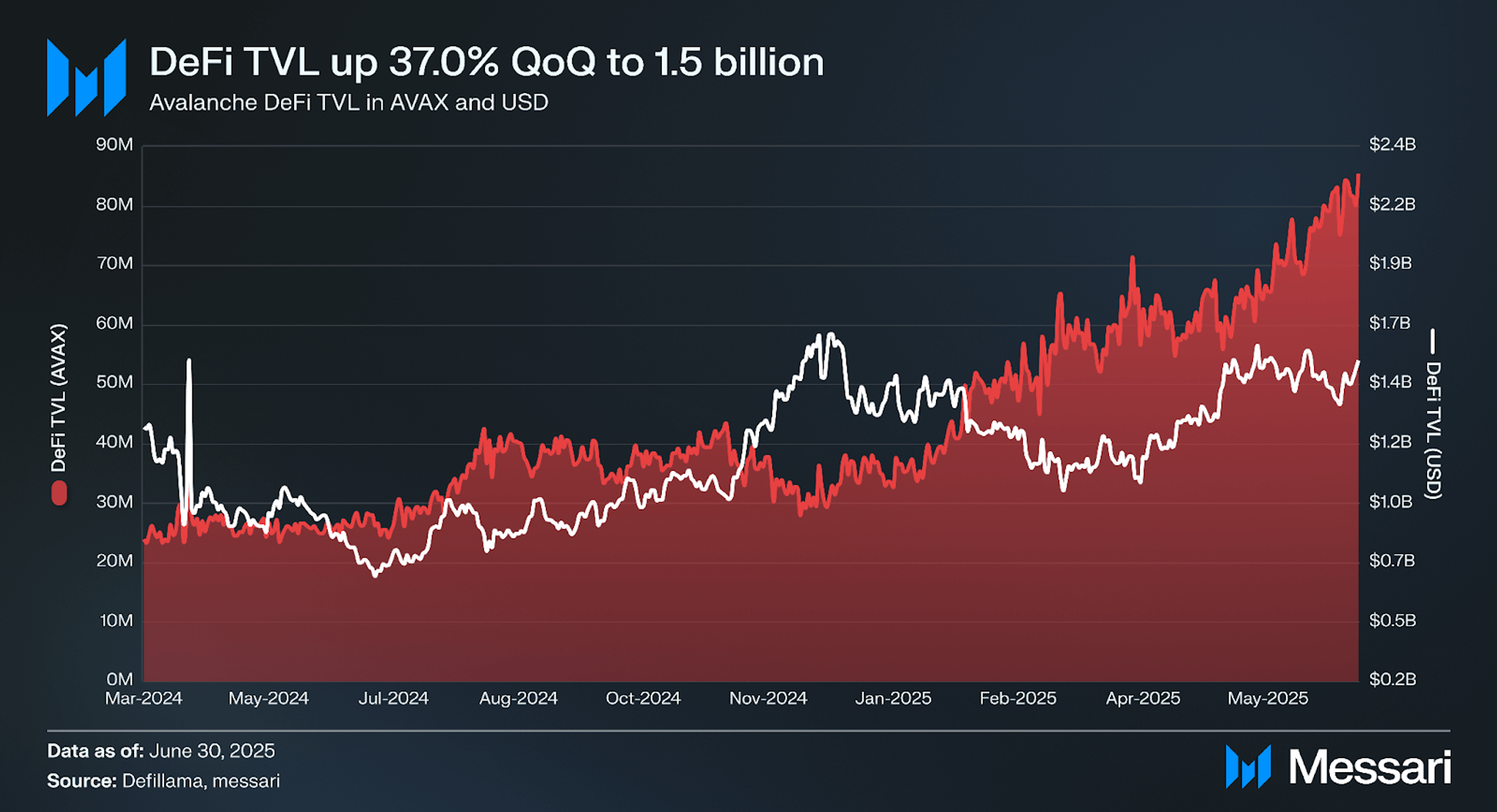Click the 'DeFi TVL (USD)' vertical axis title
1497x812 pixels.
tap(1433, 430)
